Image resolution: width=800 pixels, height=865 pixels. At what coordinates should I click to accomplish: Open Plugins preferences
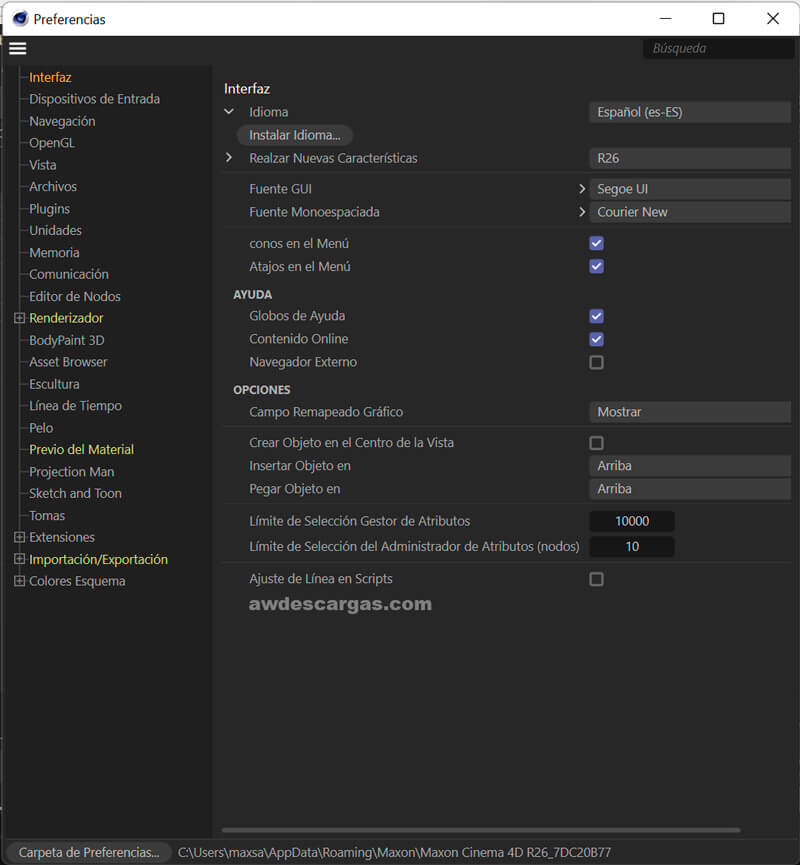click(x=50, y=209)
